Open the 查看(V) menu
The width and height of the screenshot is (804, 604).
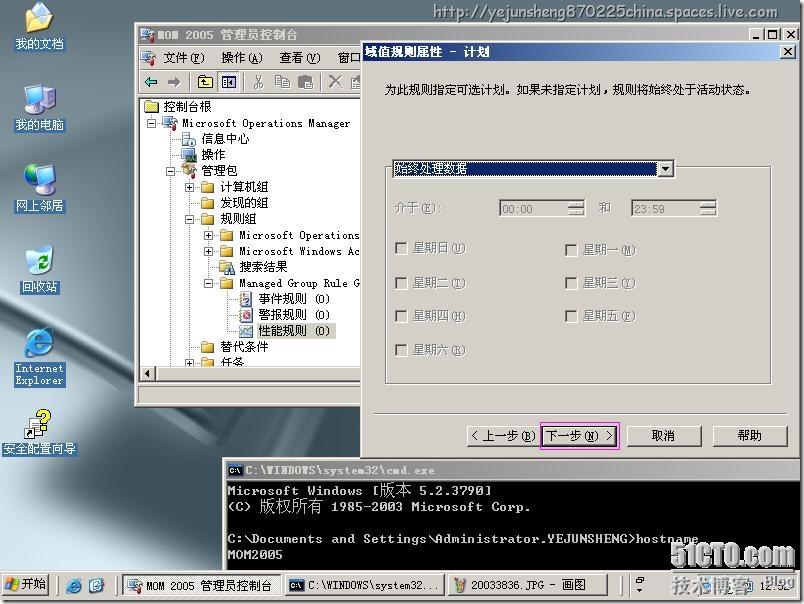299,58
